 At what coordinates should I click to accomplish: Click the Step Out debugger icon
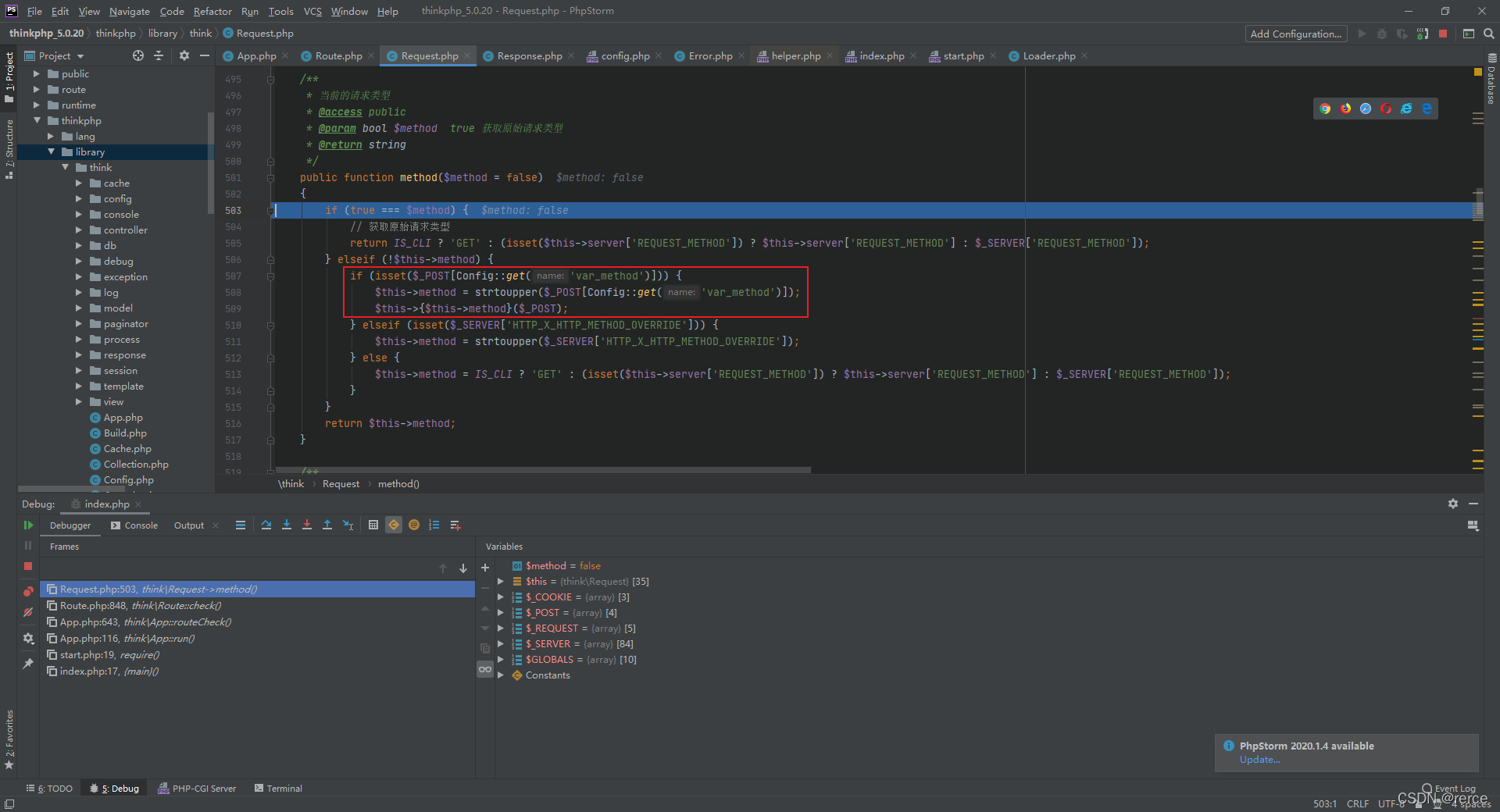point(327,525)
